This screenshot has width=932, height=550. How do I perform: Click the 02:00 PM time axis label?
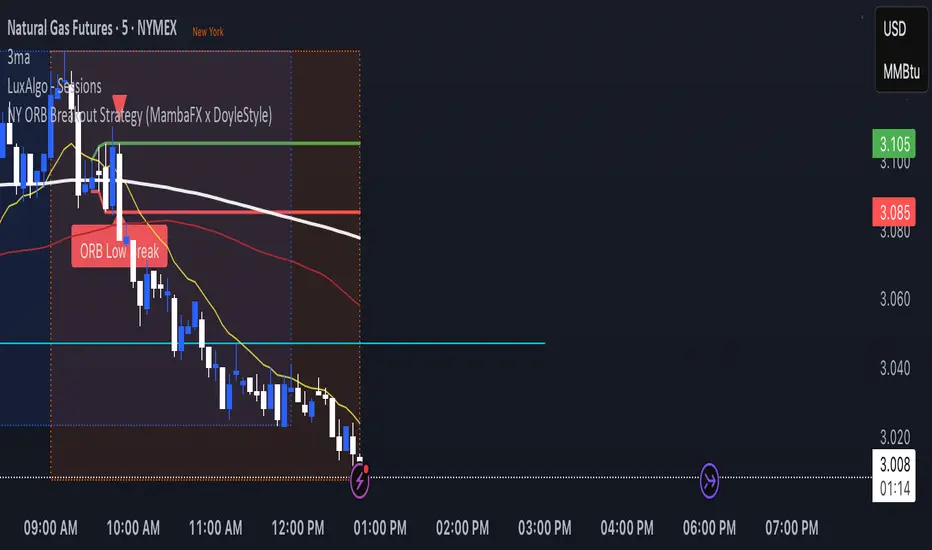pyautogui.click(x=462, y=528)
